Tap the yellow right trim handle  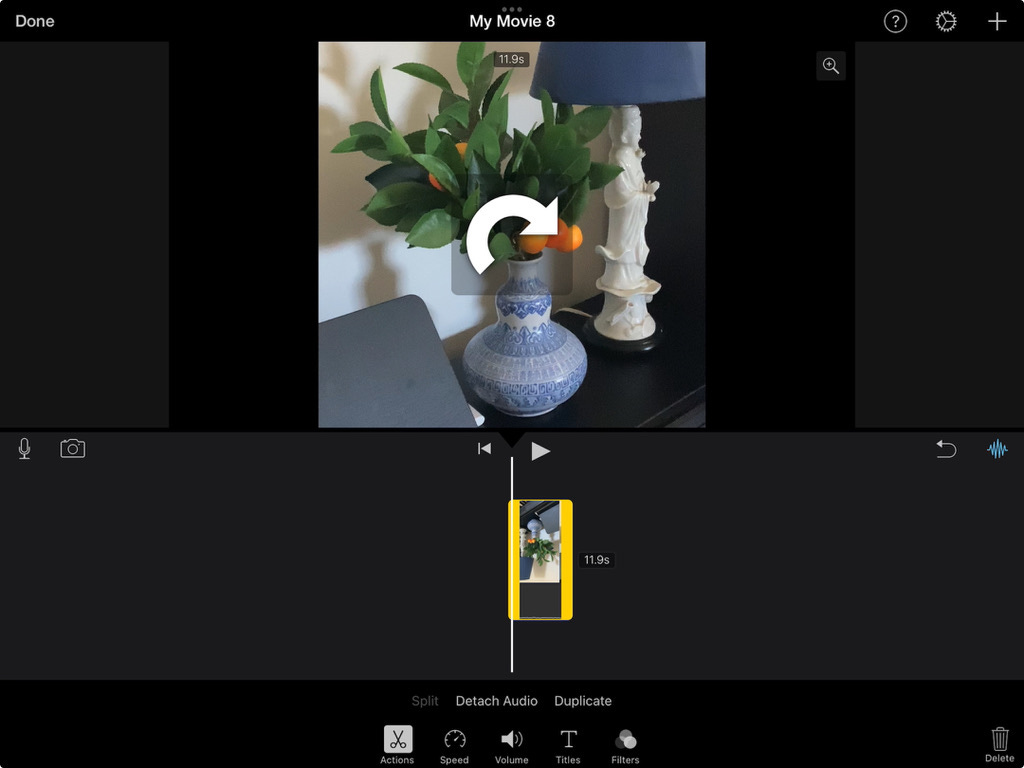pos(567,560)
